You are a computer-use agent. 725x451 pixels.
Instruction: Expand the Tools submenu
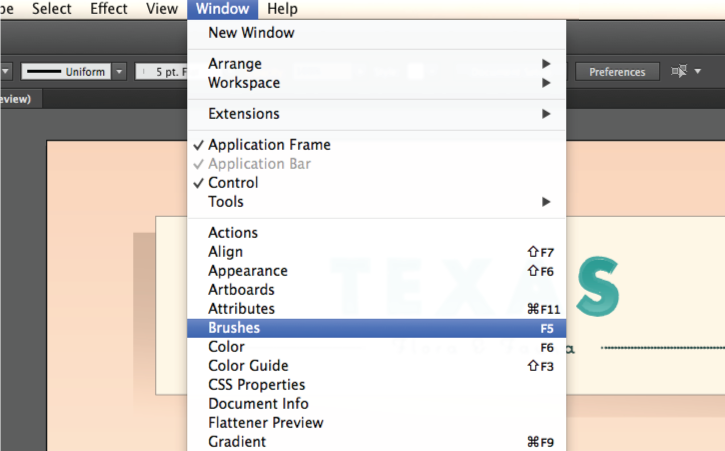coord(376,202)
